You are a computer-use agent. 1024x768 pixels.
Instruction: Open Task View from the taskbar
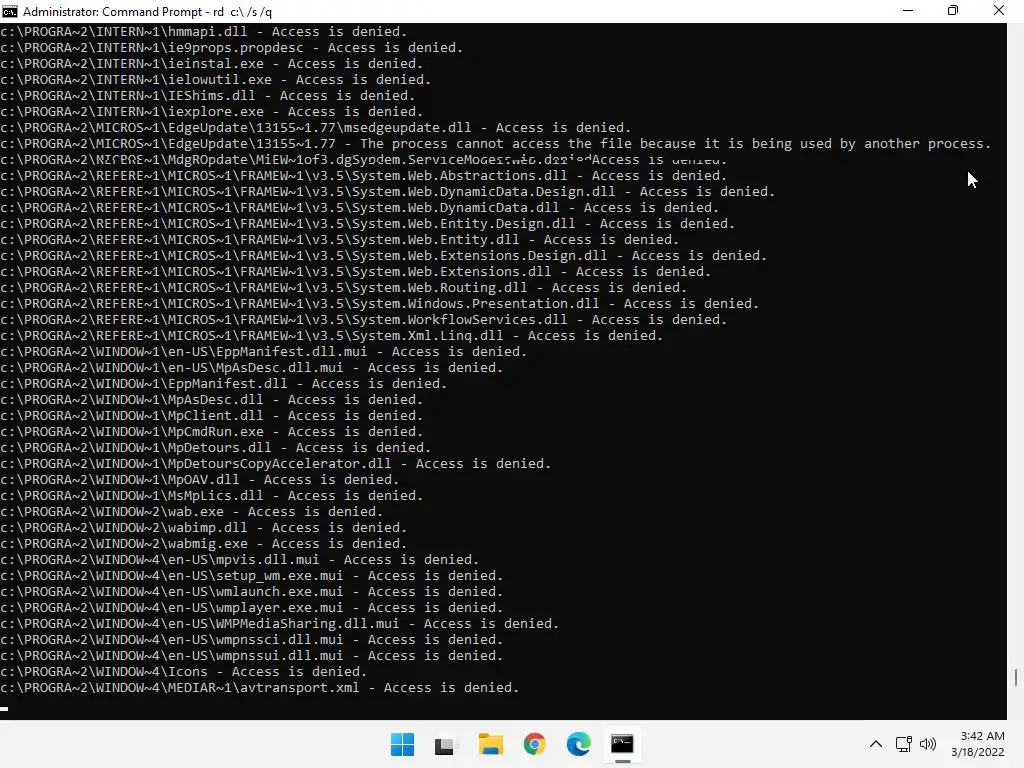pyautogui.click(x=445, y=744)
